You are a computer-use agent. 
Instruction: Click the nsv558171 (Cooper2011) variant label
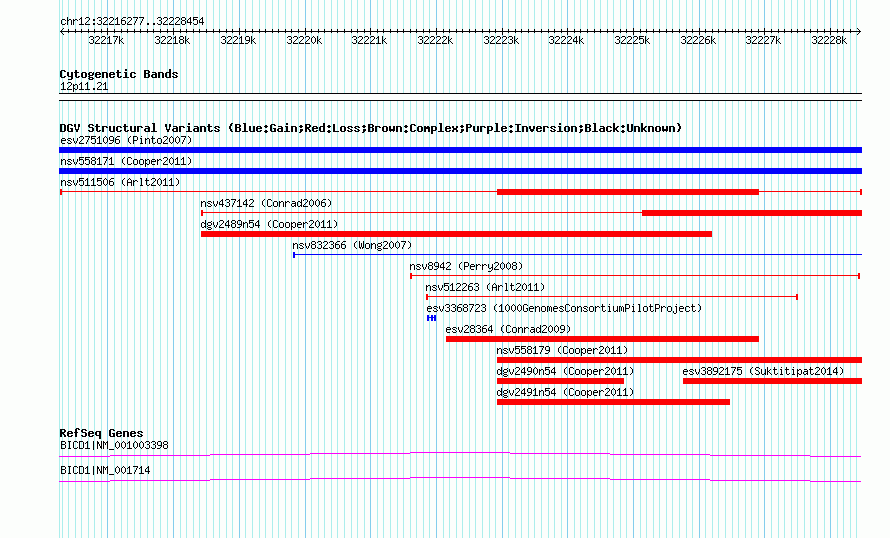[x=126, y=161]
